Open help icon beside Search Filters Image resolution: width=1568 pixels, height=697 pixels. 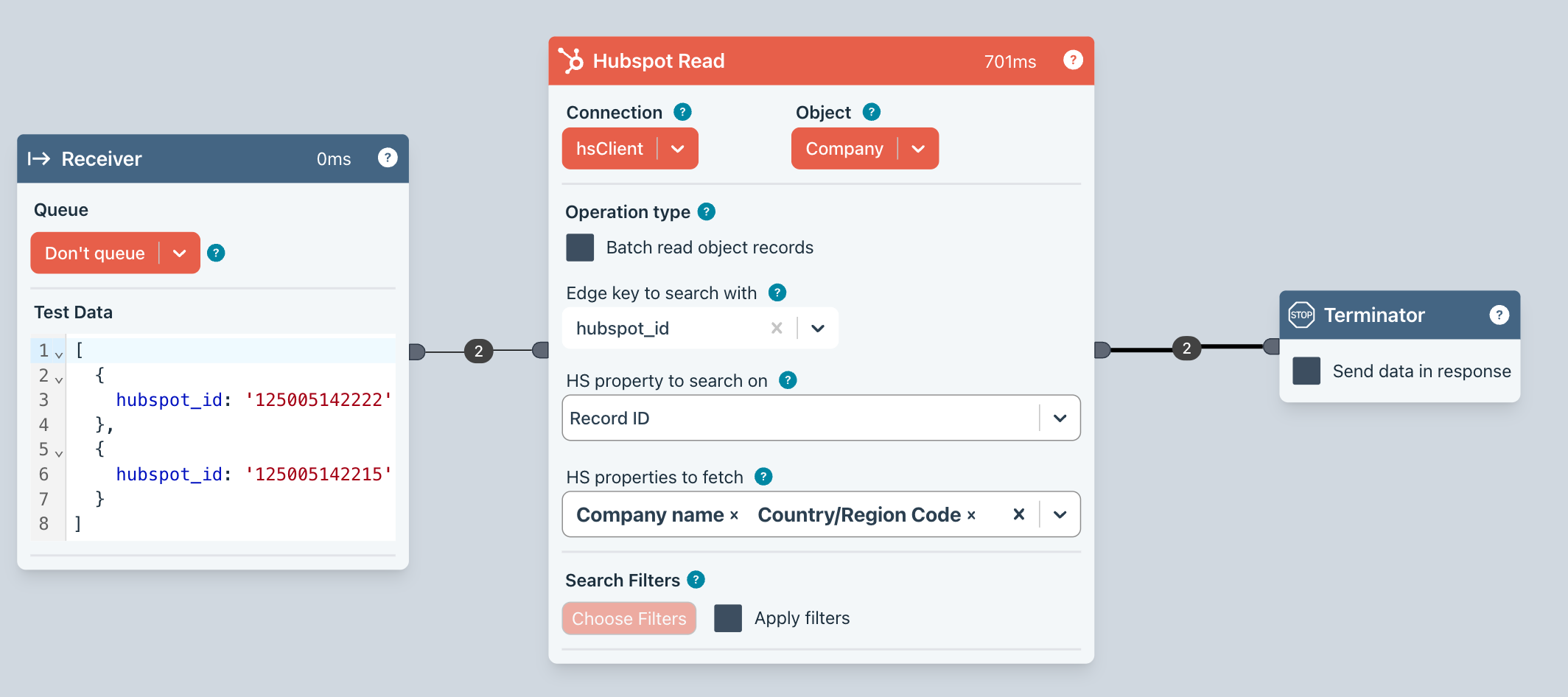point(696,581)
